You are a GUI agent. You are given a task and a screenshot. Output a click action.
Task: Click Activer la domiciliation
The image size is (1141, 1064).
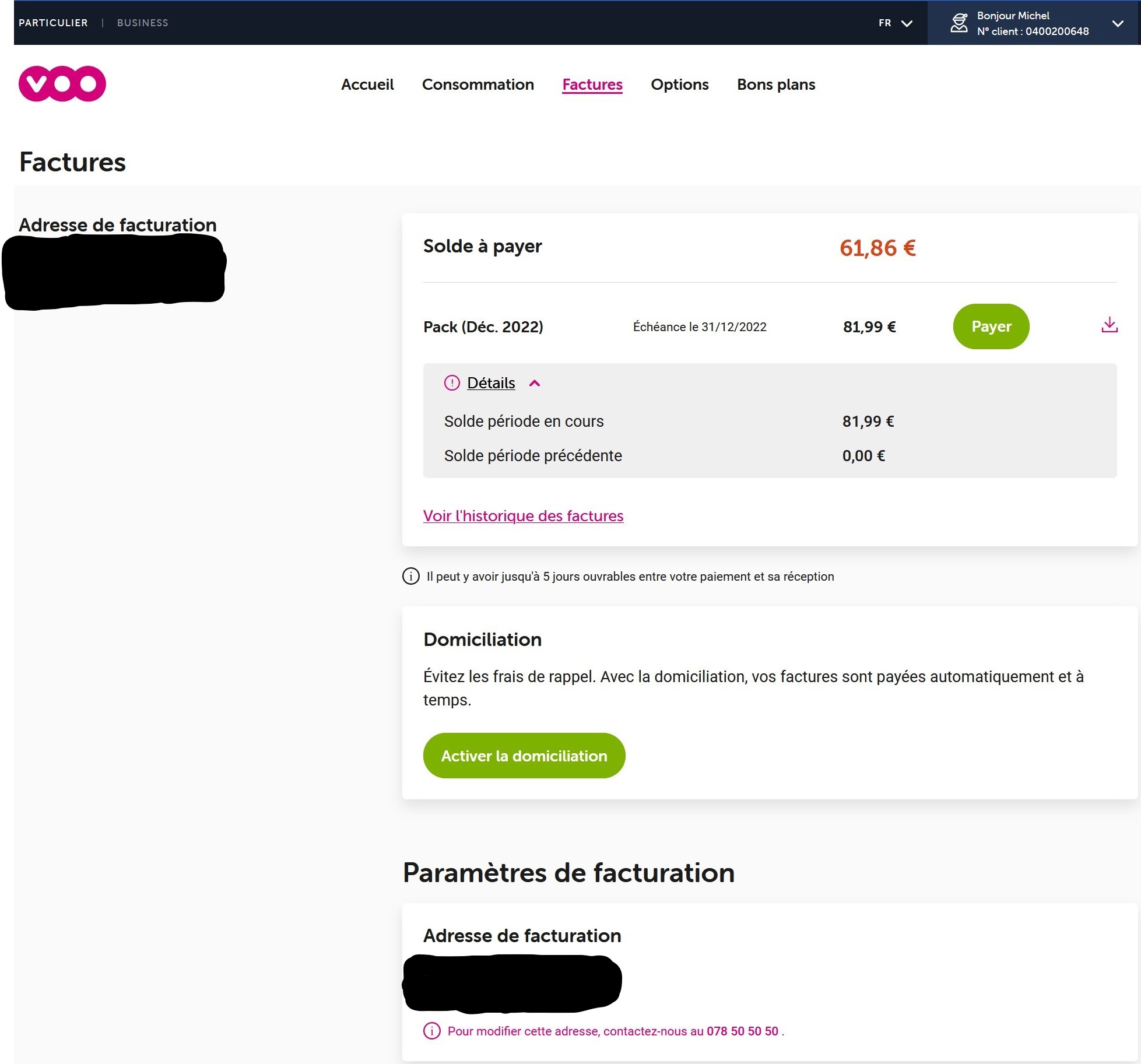(523, 756)
